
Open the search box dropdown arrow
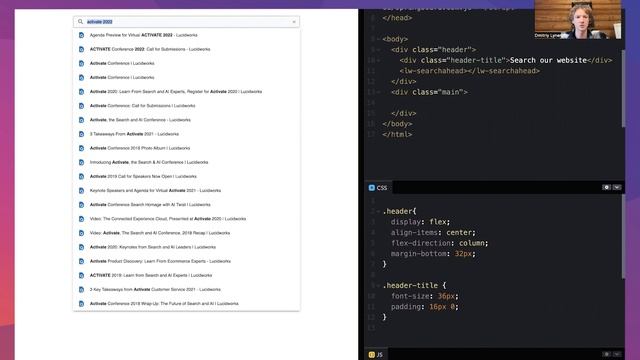294,22
